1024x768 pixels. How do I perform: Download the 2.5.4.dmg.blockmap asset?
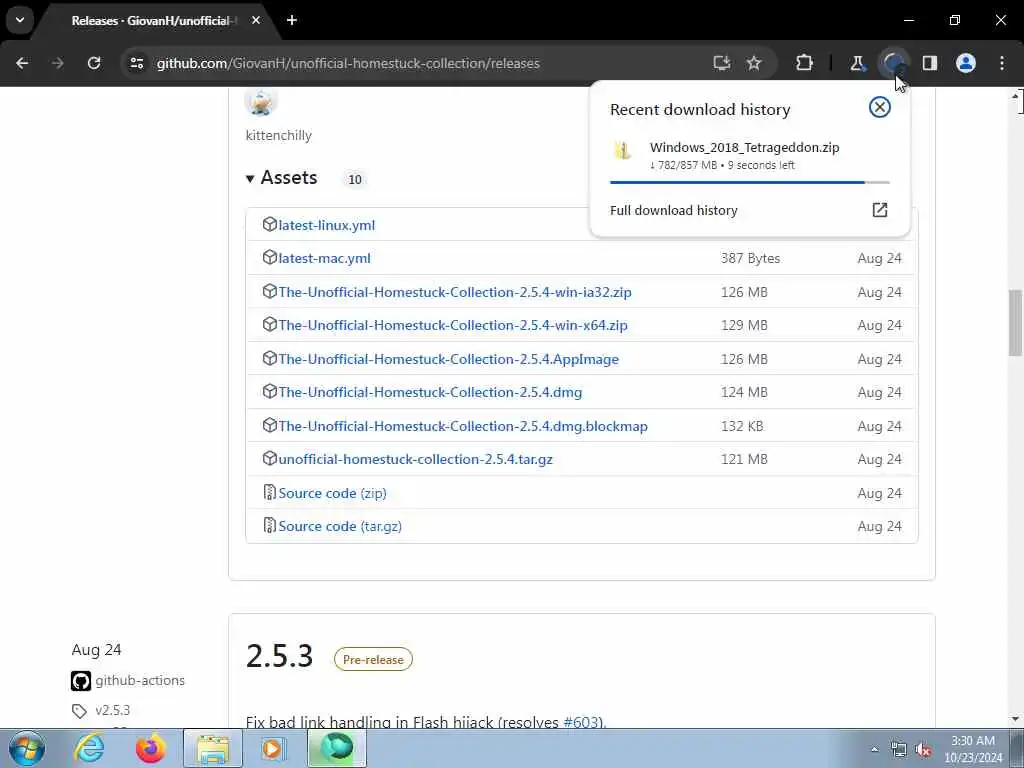[463, 426]
